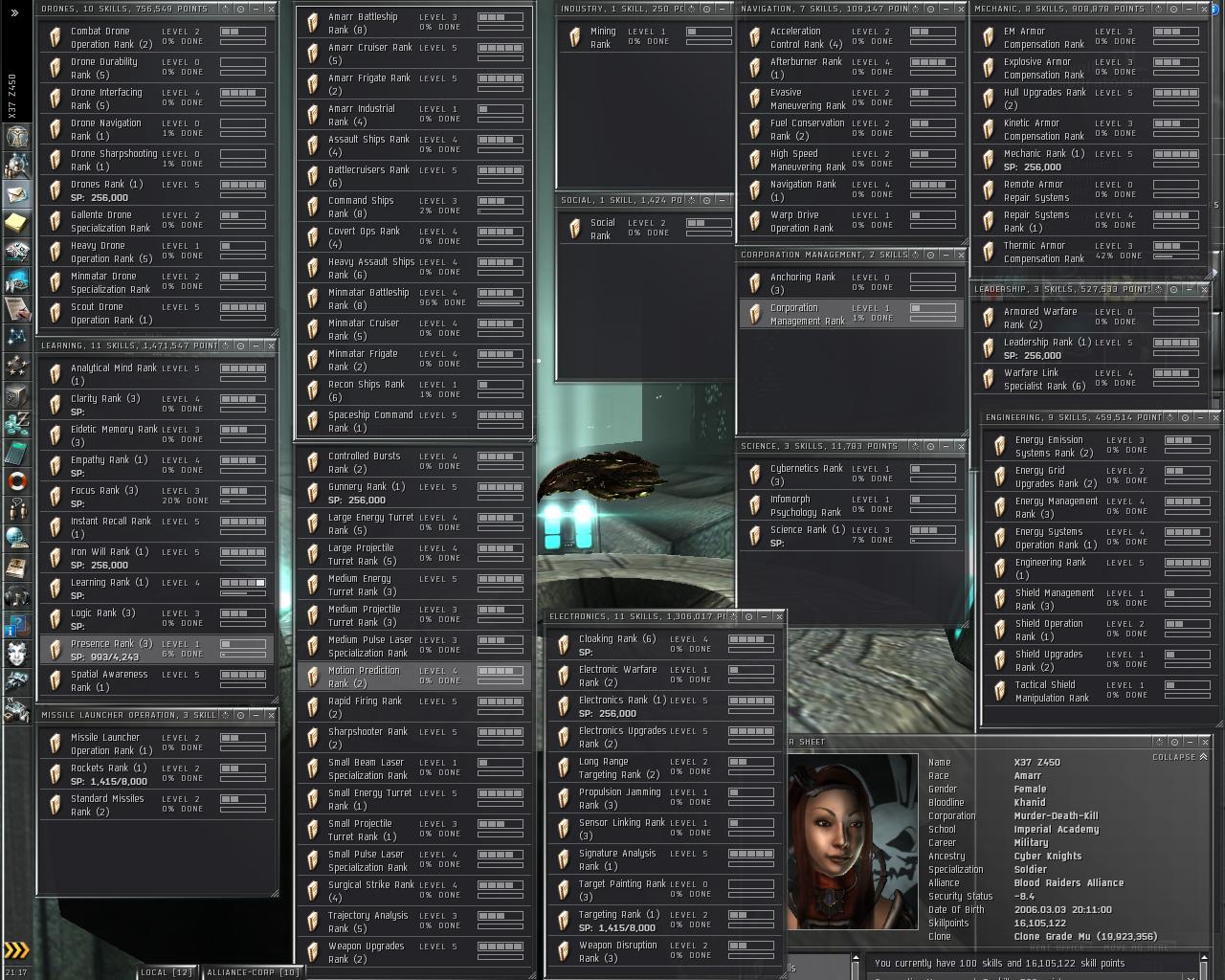The height and width of the screenshot is (980, 1225).
Task: Open the white face mask sidebar icon
Action: coord(18,655)
